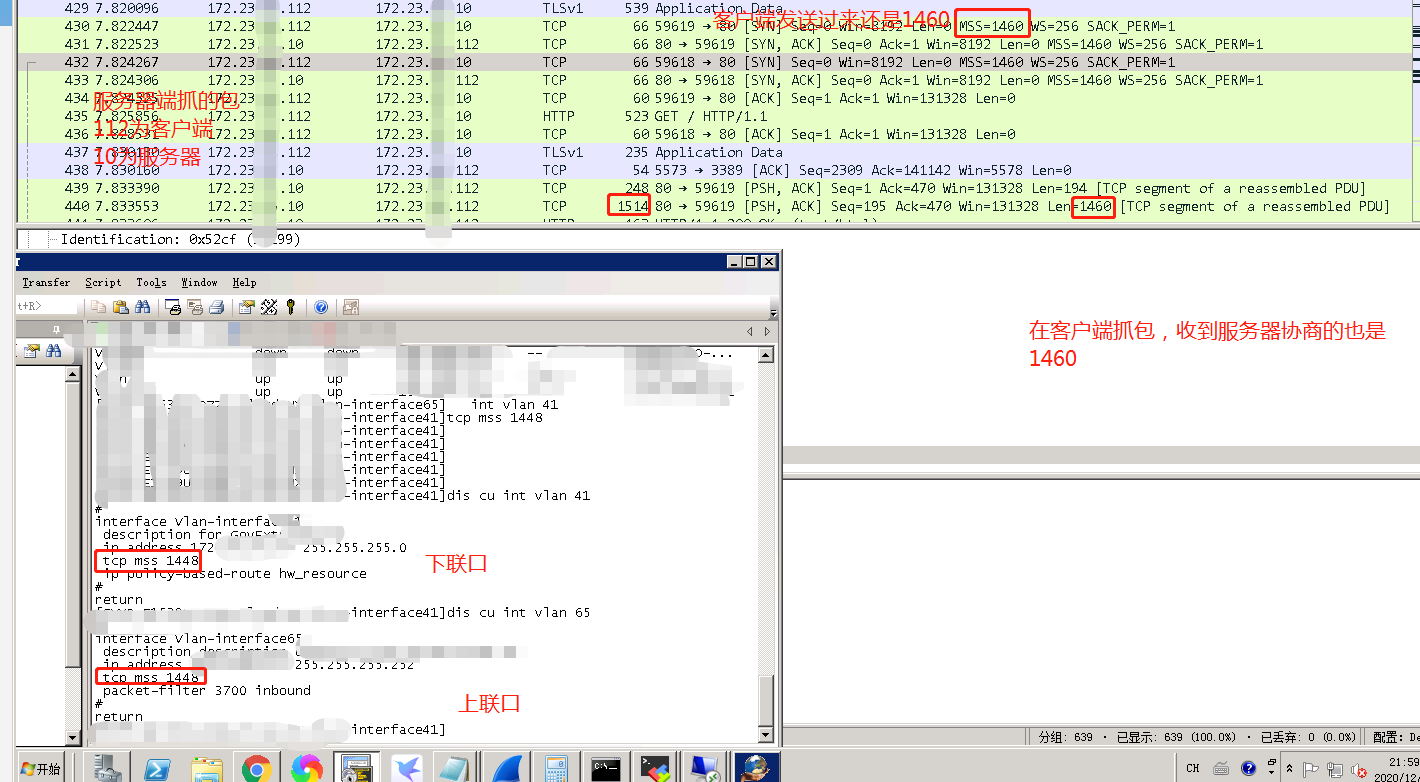Switch to Wireshark shark fin taskbar icon
The height and width of the screenshot is (782, 1420).
507,768
